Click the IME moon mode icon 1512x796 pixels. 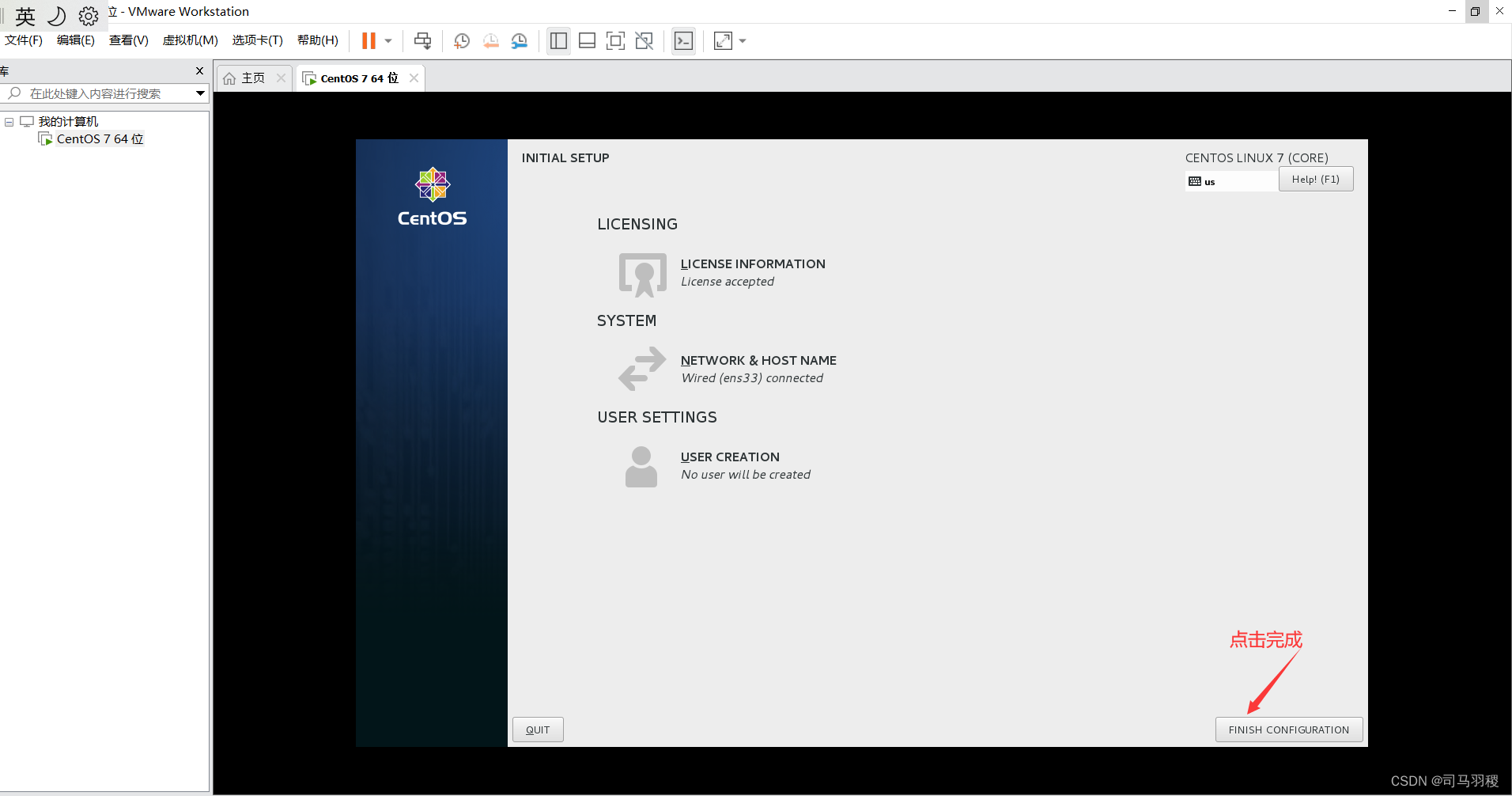(x=57, y=16)
